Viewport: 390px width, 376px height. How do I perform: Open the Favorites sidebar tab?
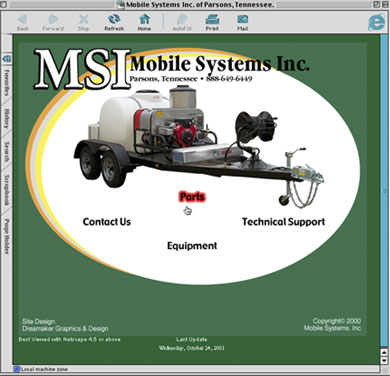[7, 83]
